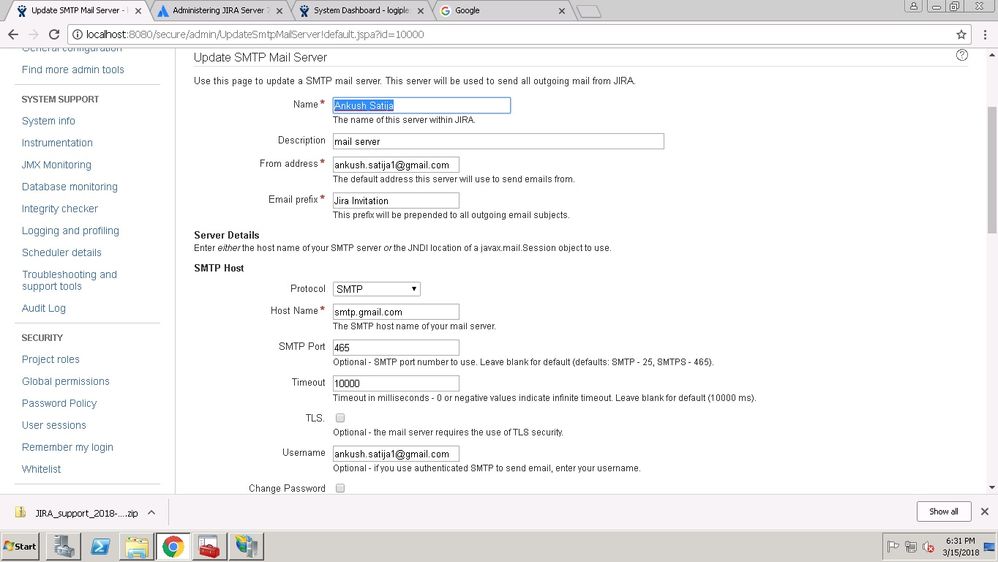This screenshot has width=998, height=562.
Task: Open a new browser tab
Action: pos(589,11)
